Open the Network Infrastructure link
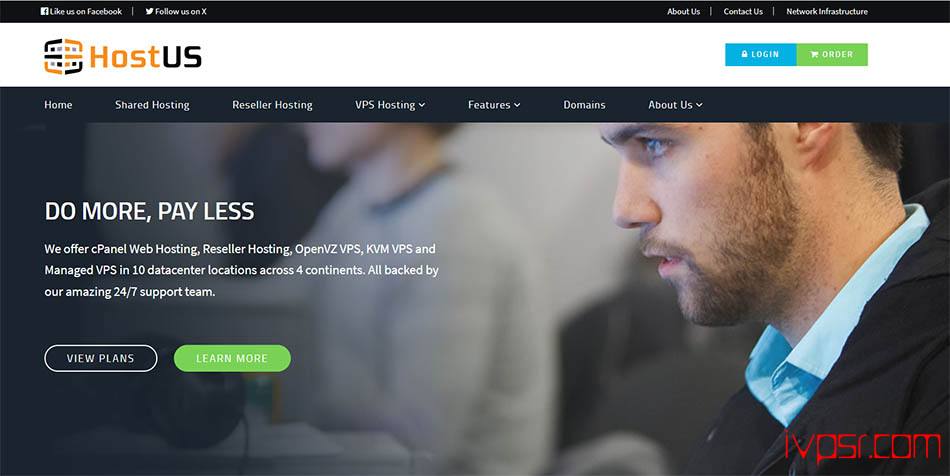This screenshot has height=476, width=950. tap(826, 12)
